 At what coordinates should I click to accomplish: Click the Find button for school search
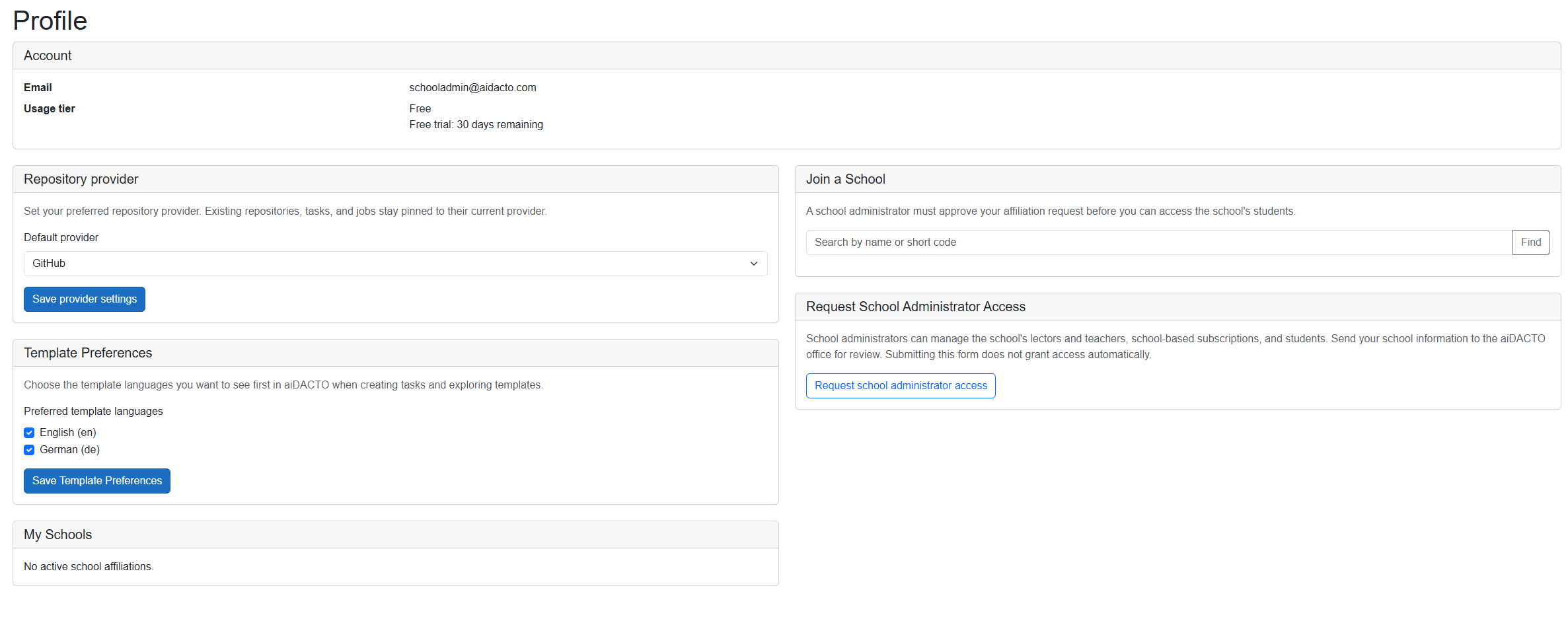[x=1531, y=242]
